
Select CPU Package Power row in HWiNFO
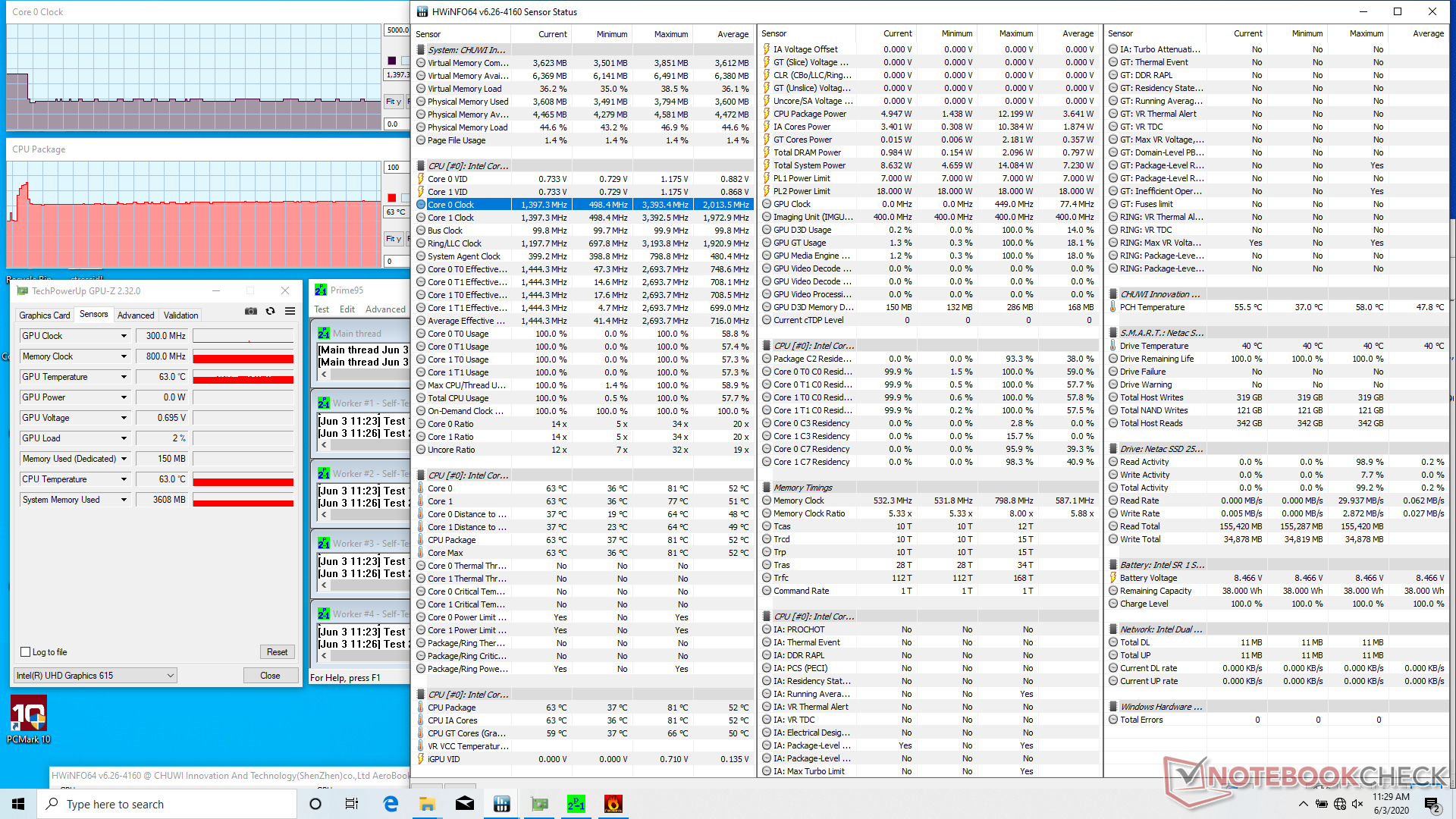point(929,114)
